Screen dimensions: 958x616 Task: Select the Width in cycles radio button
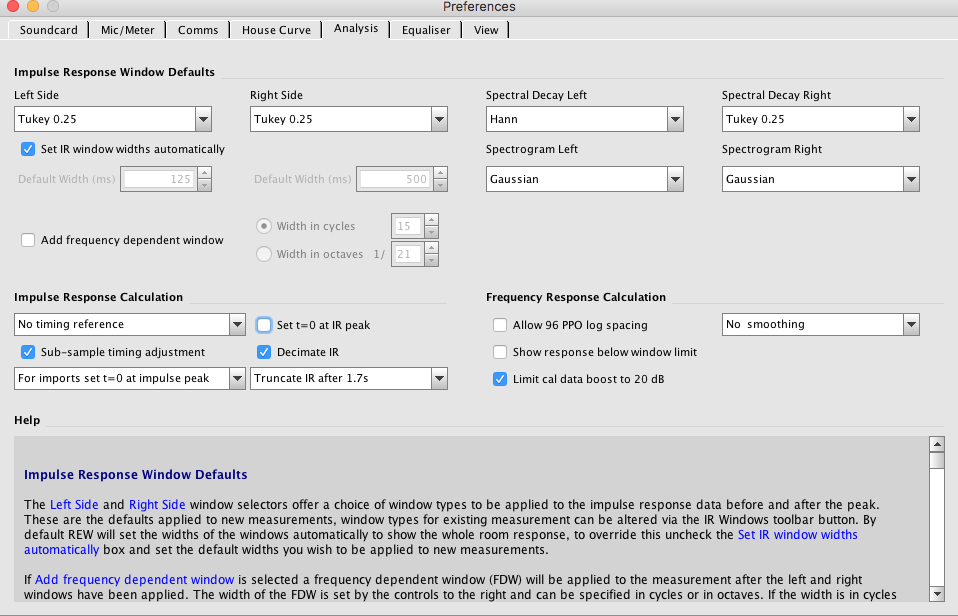click(263, 226)
